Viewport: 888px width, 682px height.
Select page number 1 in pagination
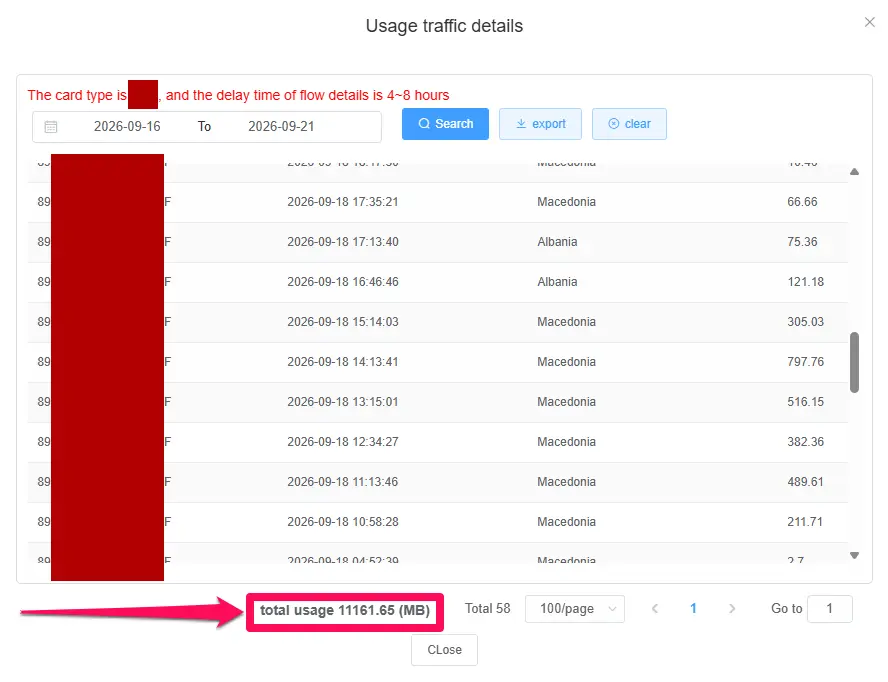point(693,609)
